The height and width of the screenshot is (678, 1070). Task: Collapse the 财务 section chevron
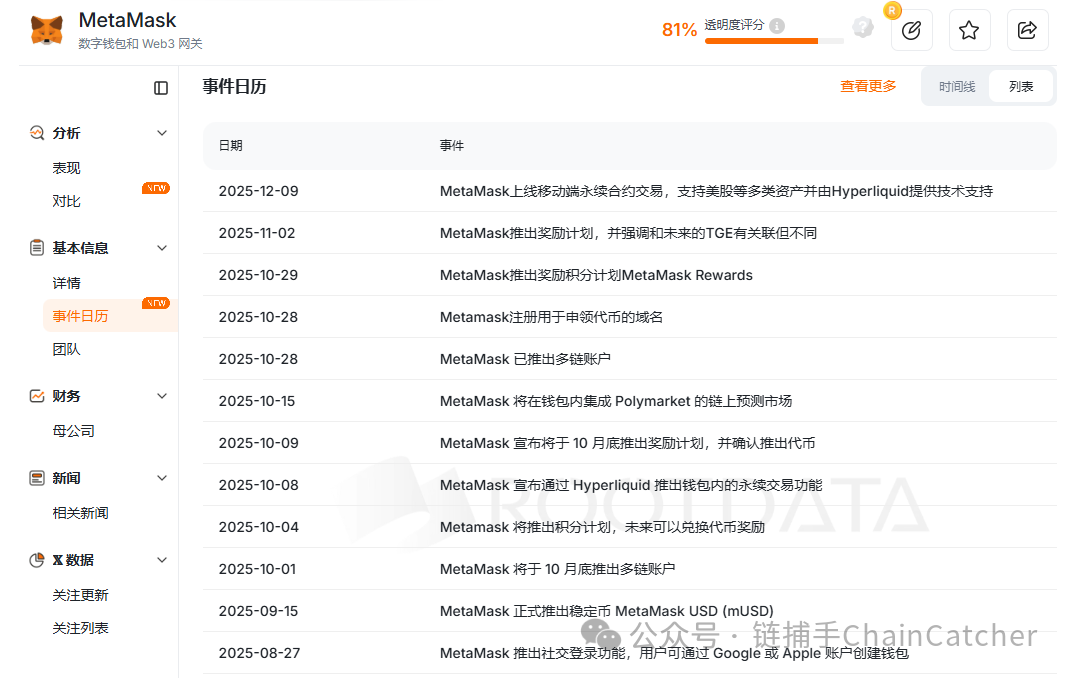coord(161,395)
